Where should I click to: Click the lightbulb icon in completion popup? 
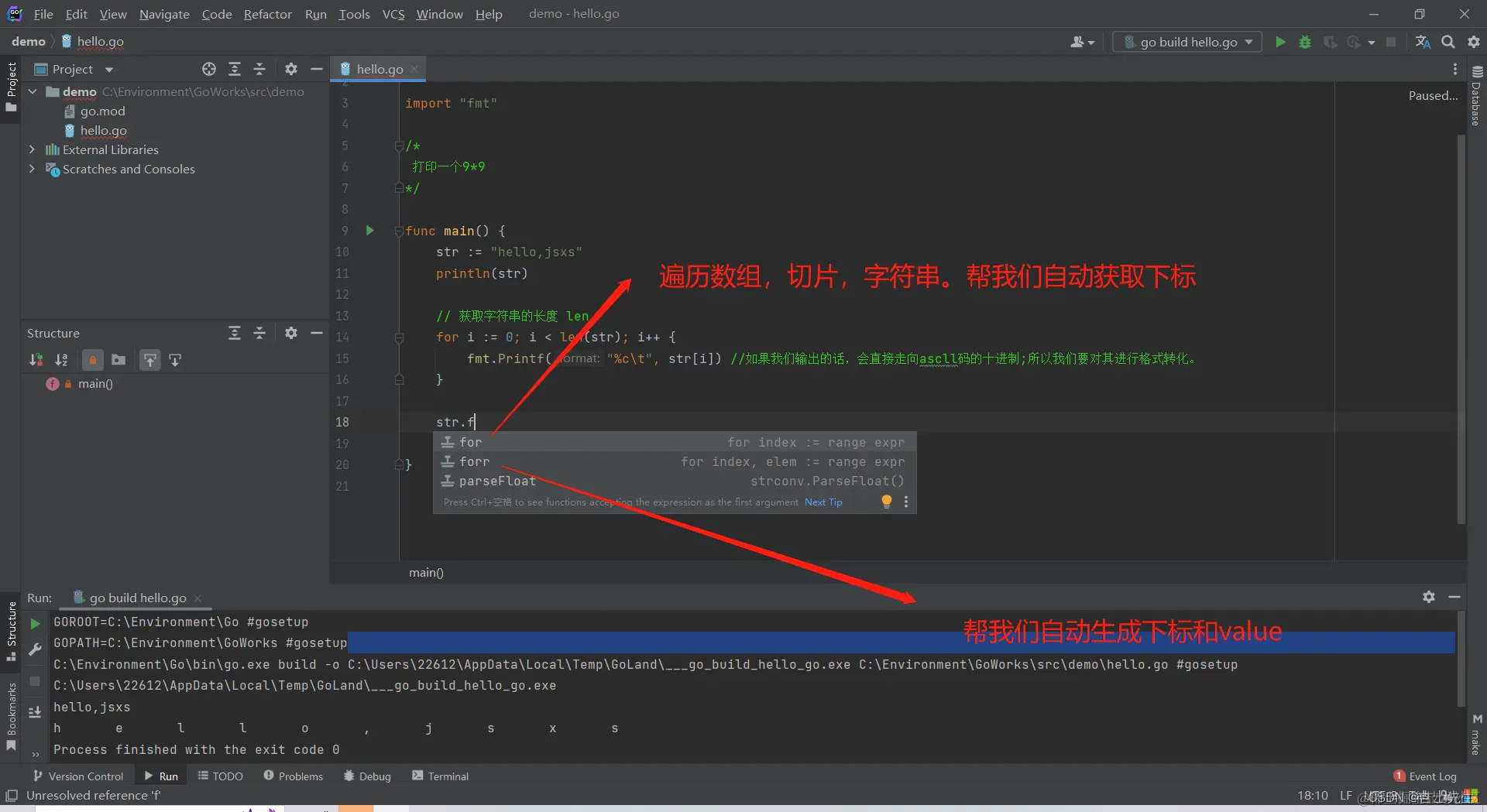[x=887, y=502]
